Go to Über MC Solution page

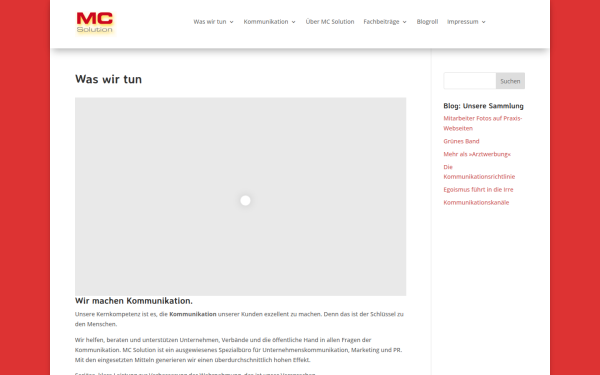coord(330,22)
